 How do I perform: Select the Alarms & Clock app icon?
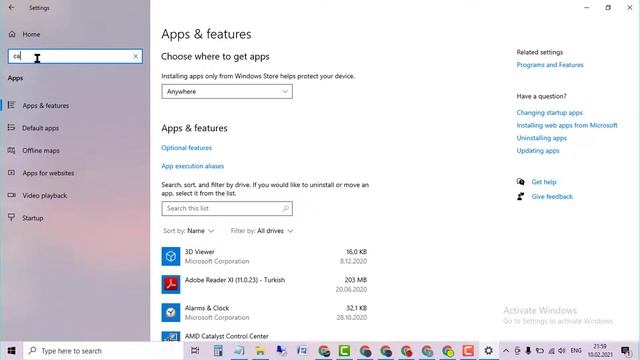click(171, 313)
